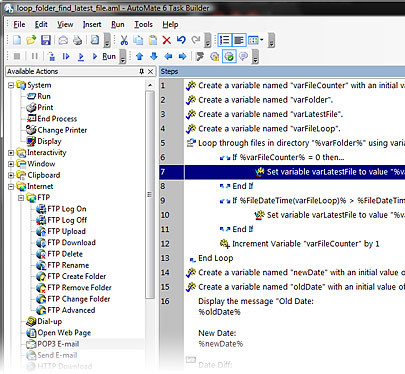This screenshot has height=374, width=405.
Task: Click the blue right arrow icon
Action: coord(182,56)
